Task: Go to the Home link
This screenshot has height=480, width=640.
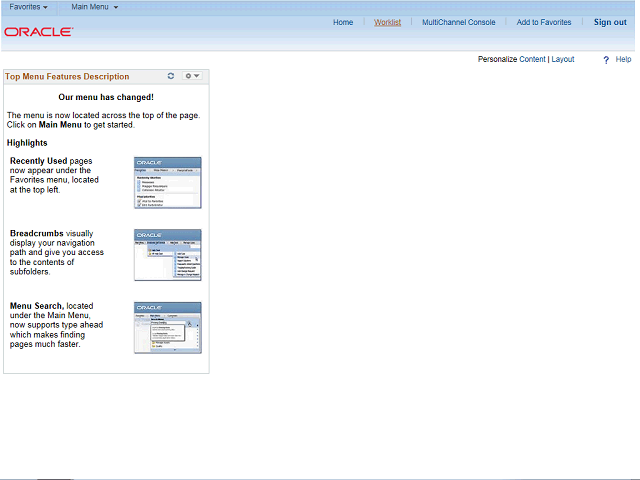Action: coord(343,22)
